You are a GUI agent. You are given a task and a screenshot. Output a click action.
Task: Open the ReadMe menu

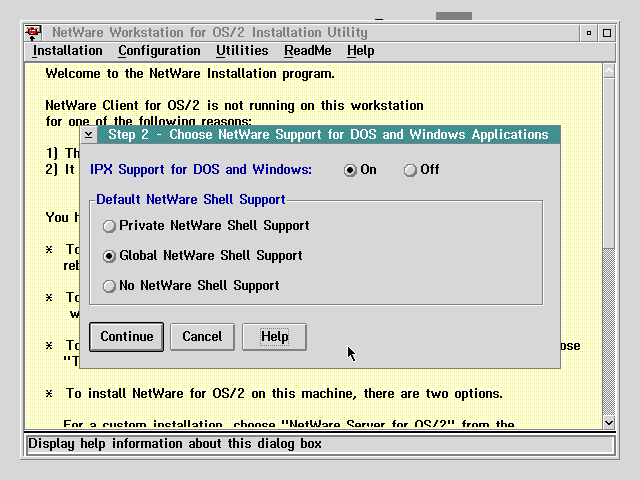(308, 51)
